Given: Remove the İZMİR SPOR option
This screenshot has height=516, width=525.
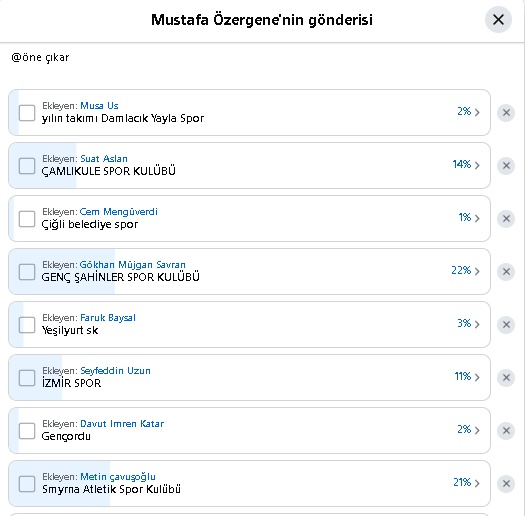Looking at the screenshot, I should click(506, 378).
